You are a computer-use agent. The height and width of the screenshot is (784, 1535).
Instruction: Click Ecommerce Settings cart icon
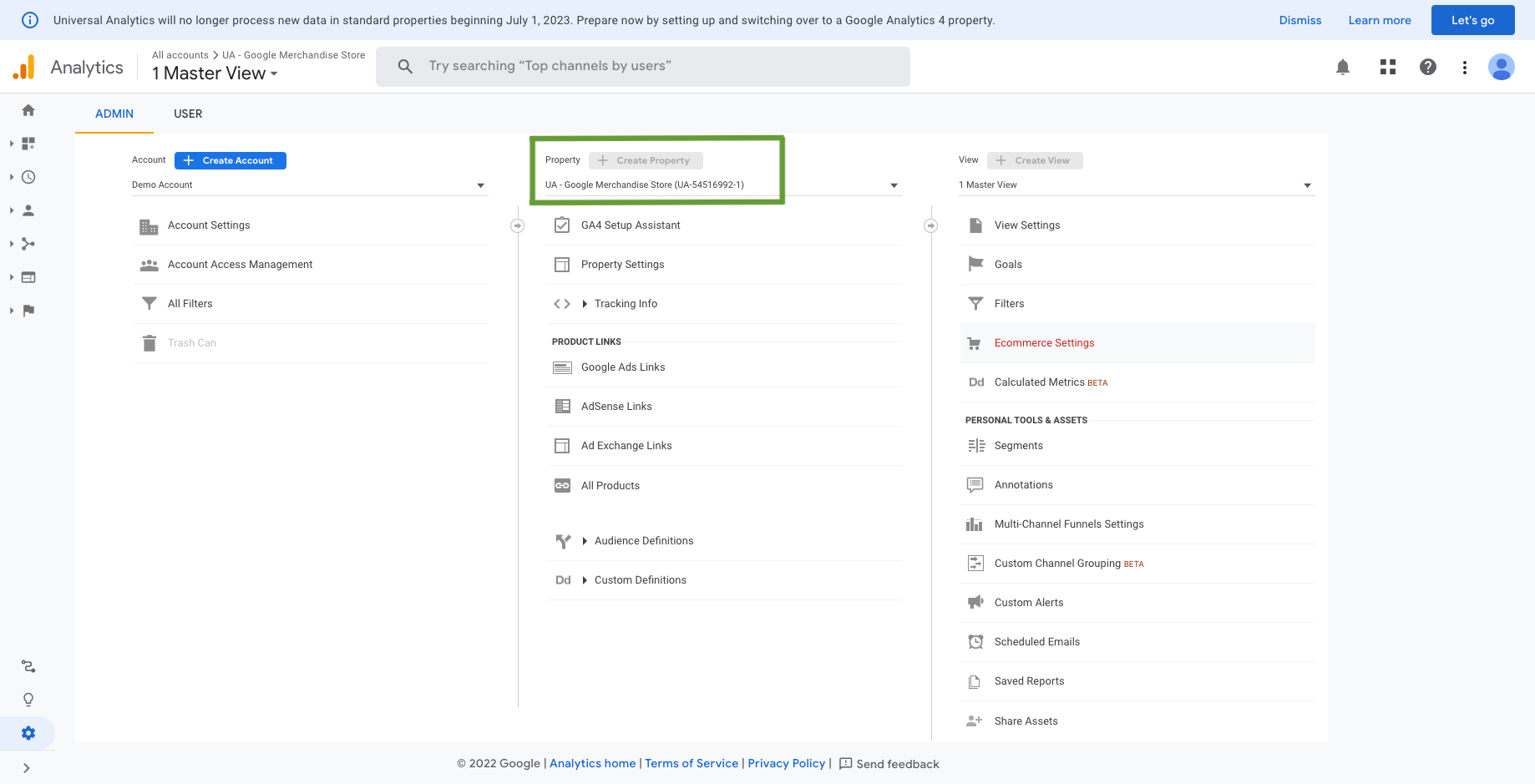[975, 343]
